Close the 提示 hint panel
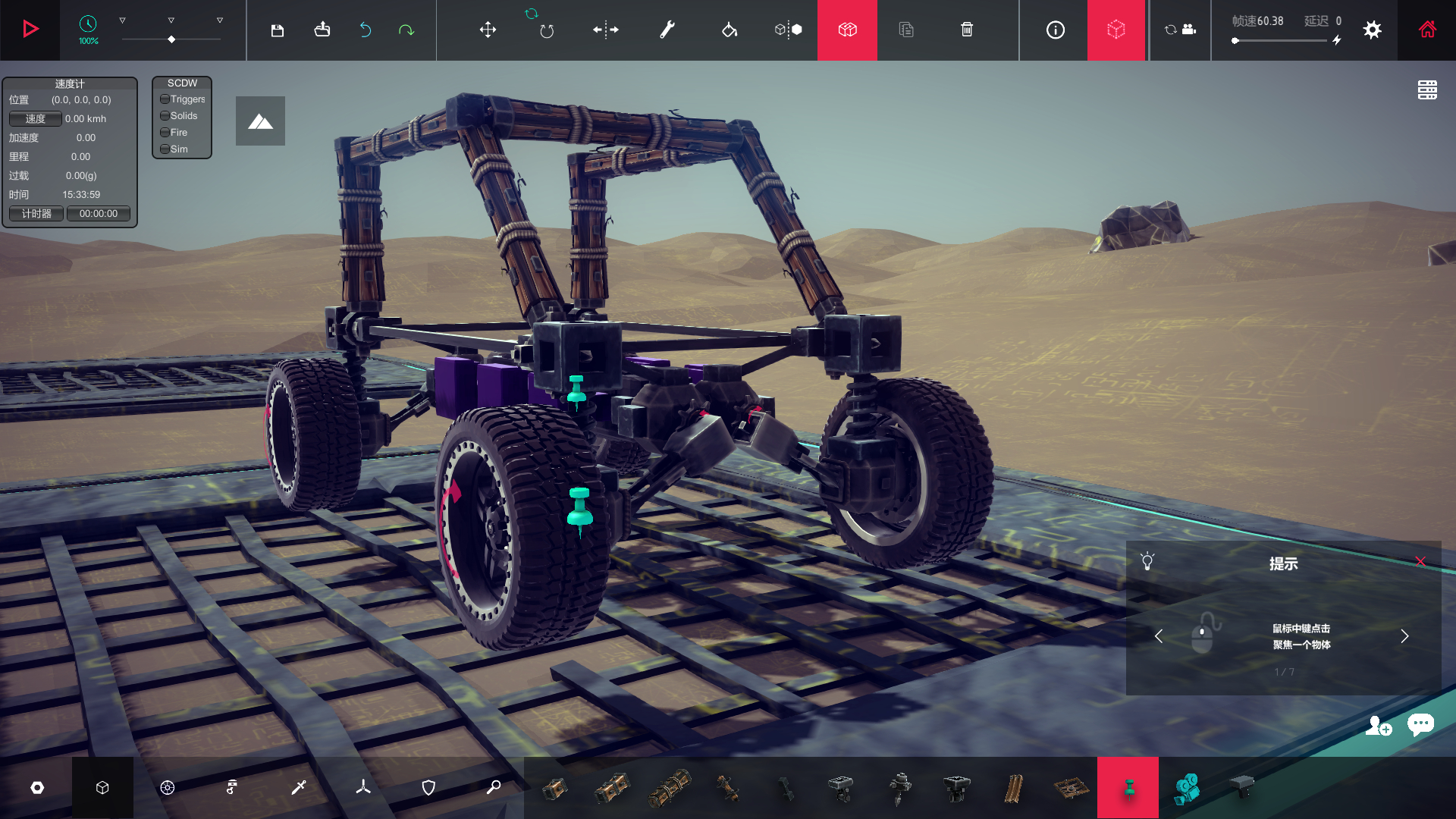This screenshot has width=1456, height=819. [x=1420, y=561]
